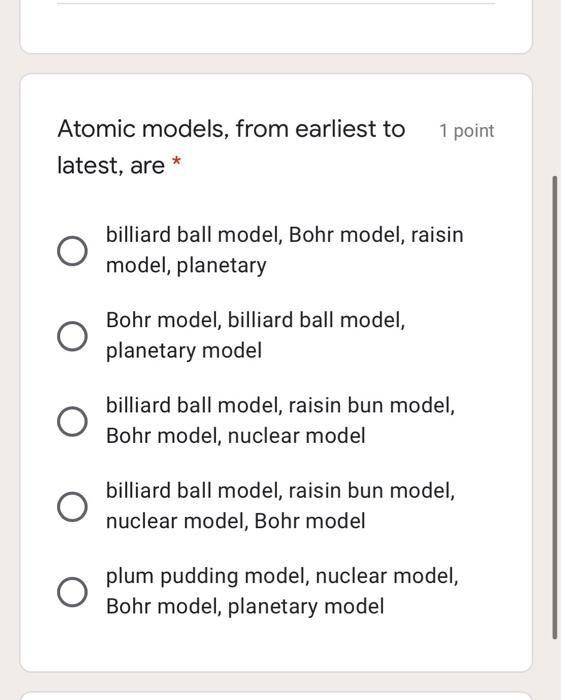Image resolution: width=561 pixels, height=700 pixels.
Task: Select radio for 'billiard ball, Bohr, raisin, planetary'
Action: 72,251
